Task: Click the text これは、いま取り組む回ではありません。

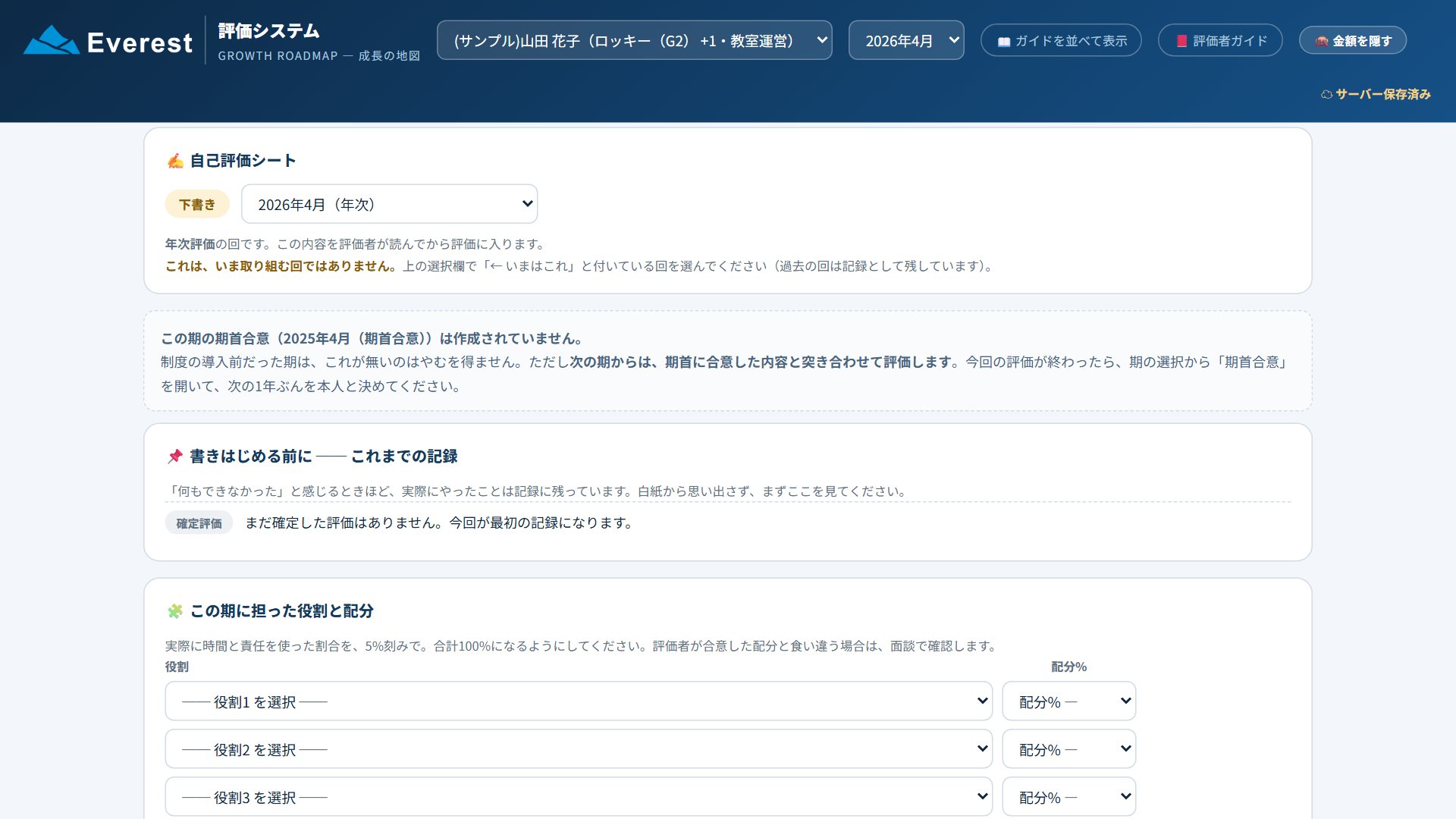Action: click(x=281, y=266)
